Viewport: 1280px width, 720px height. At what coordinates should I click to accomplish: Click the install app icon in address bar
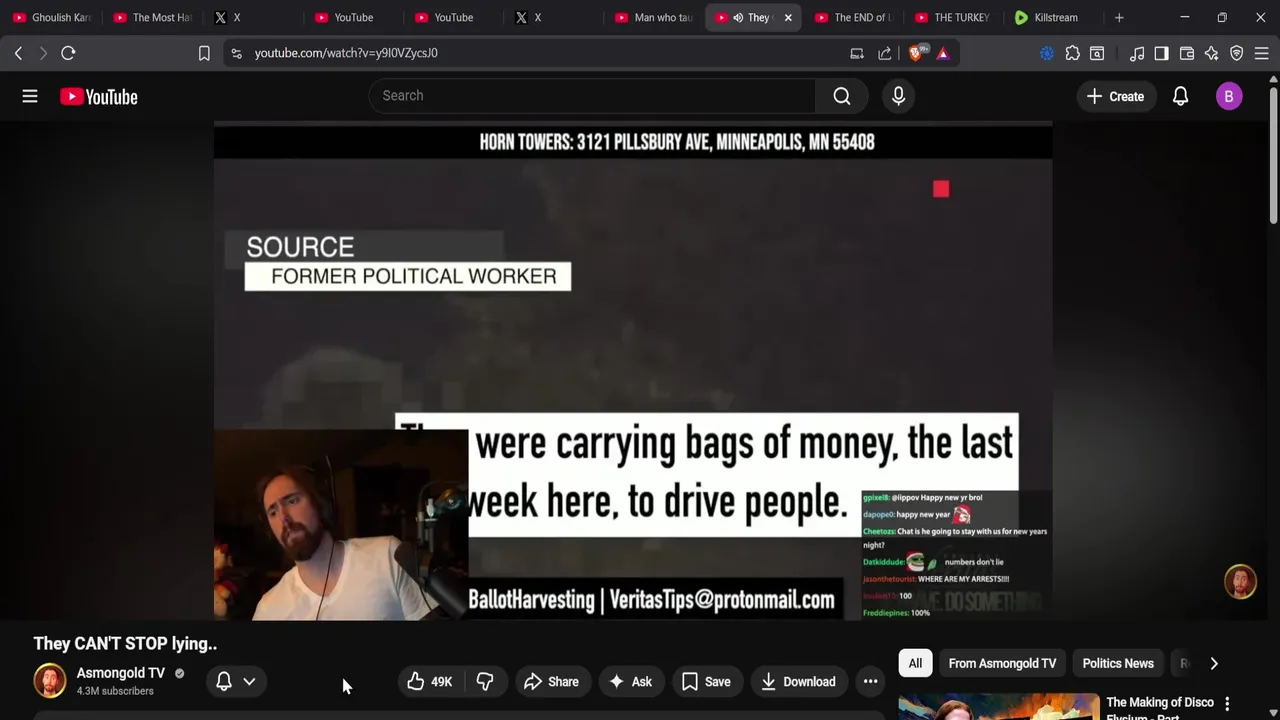pos(857,53)
